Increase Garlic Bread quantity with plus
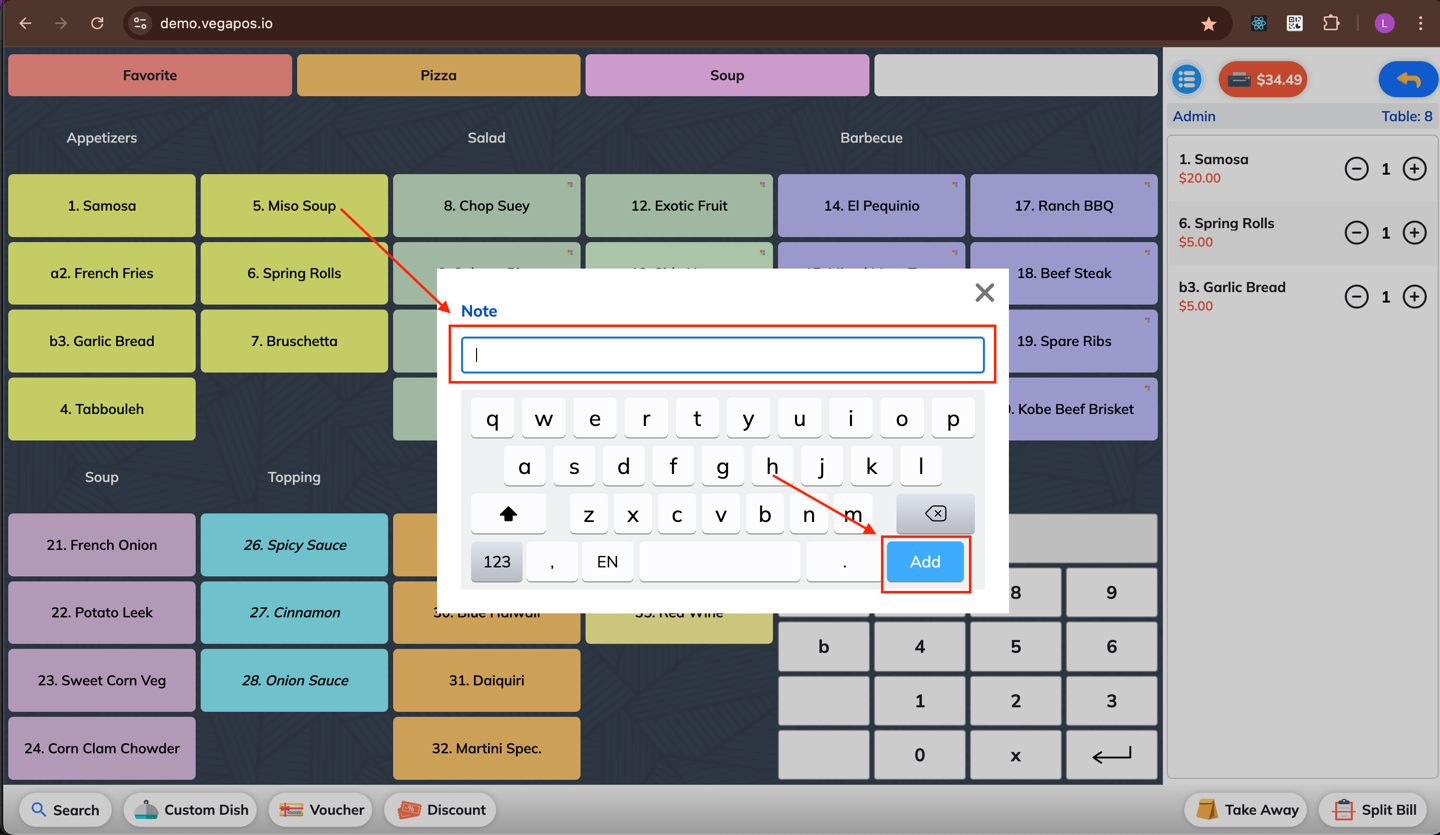Viewport: 1440px width, 835px height. [1414, 297]
